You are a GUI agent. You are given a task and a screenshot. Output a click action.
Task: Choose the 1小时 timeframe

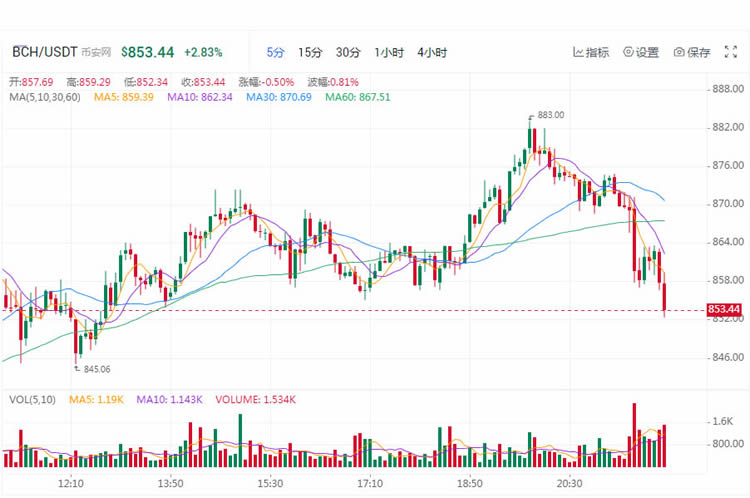pos(389,52)
